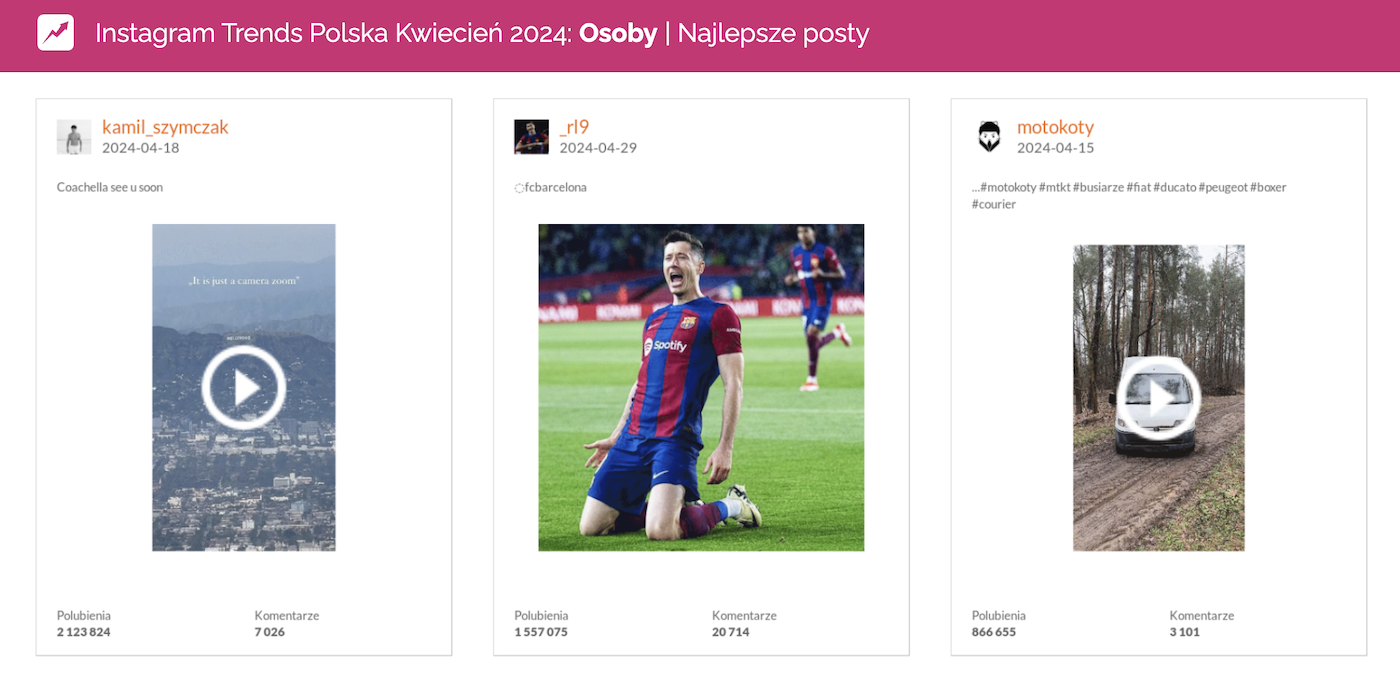Play the Coachella video post
The height and width of the screenshot is (679, 1400).
coord(244,388)
